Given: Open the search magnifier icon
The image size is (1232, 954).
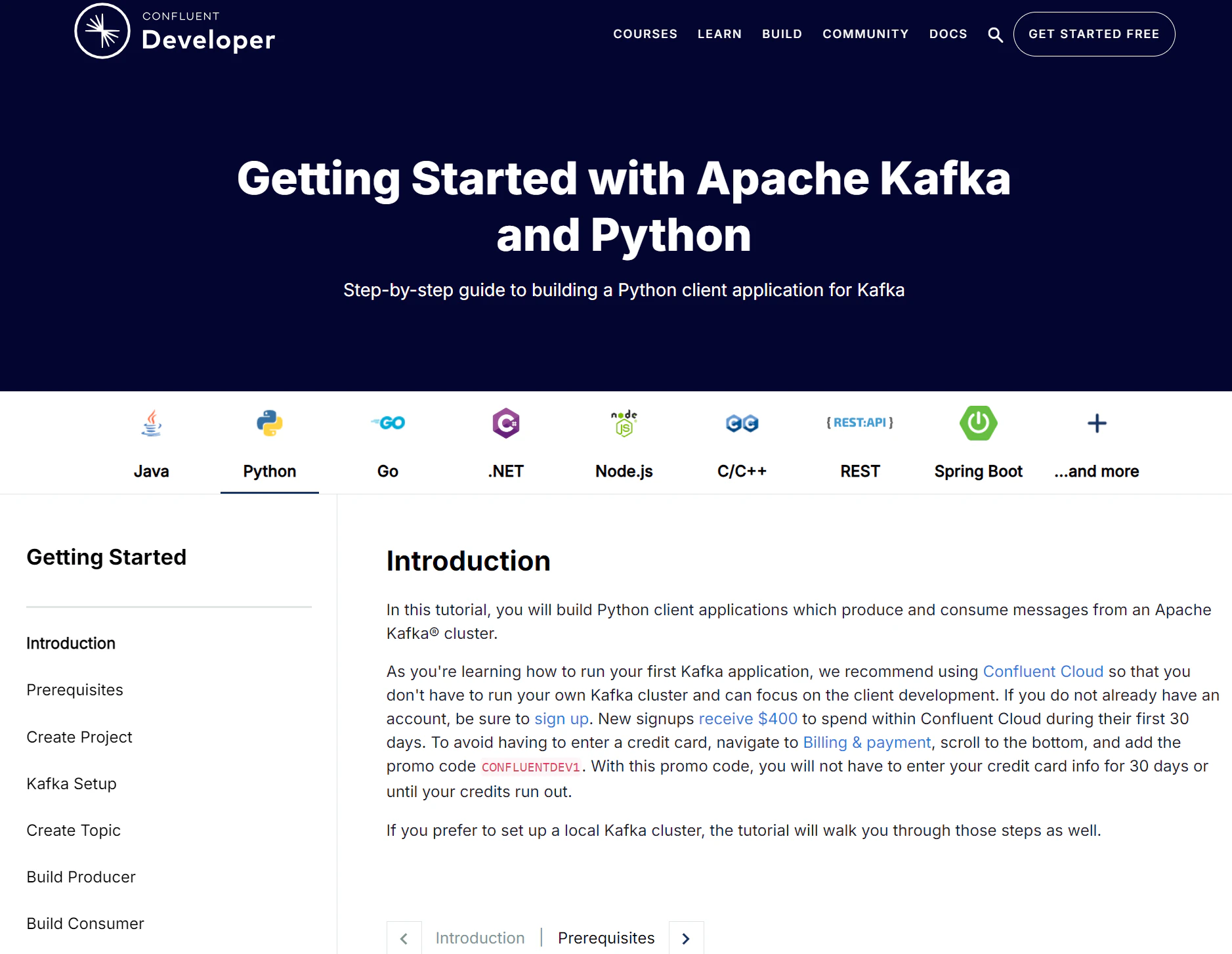Looking at the screenshot, I should click(995, 35).
